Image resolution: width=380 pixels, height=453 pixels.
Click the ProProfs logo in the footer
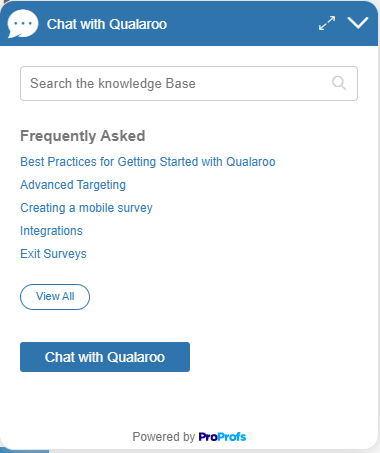click(222, 437)
